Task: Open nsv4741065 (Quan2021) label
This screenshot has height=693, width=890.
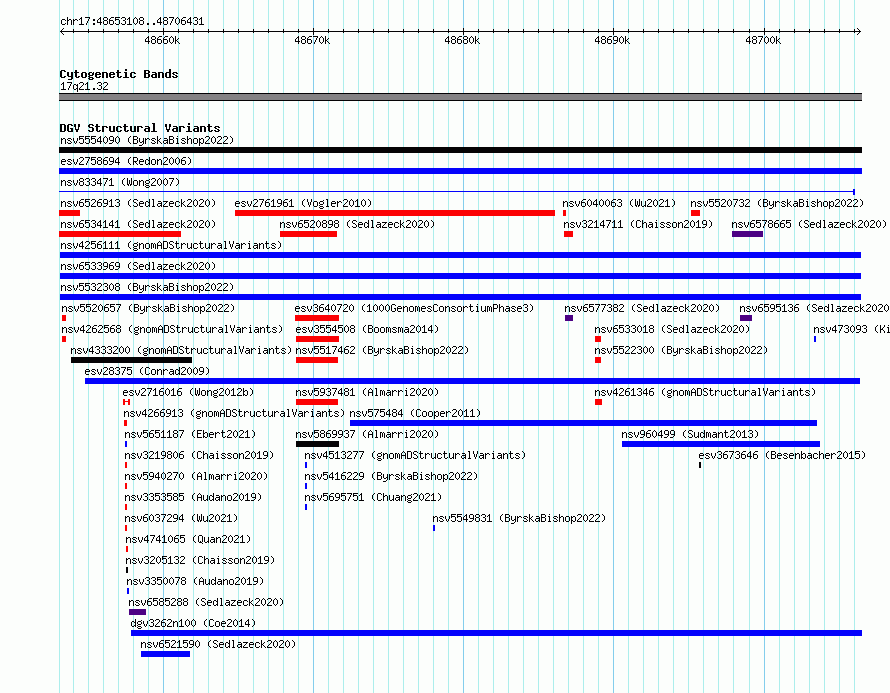Action: tap(188, 539)
